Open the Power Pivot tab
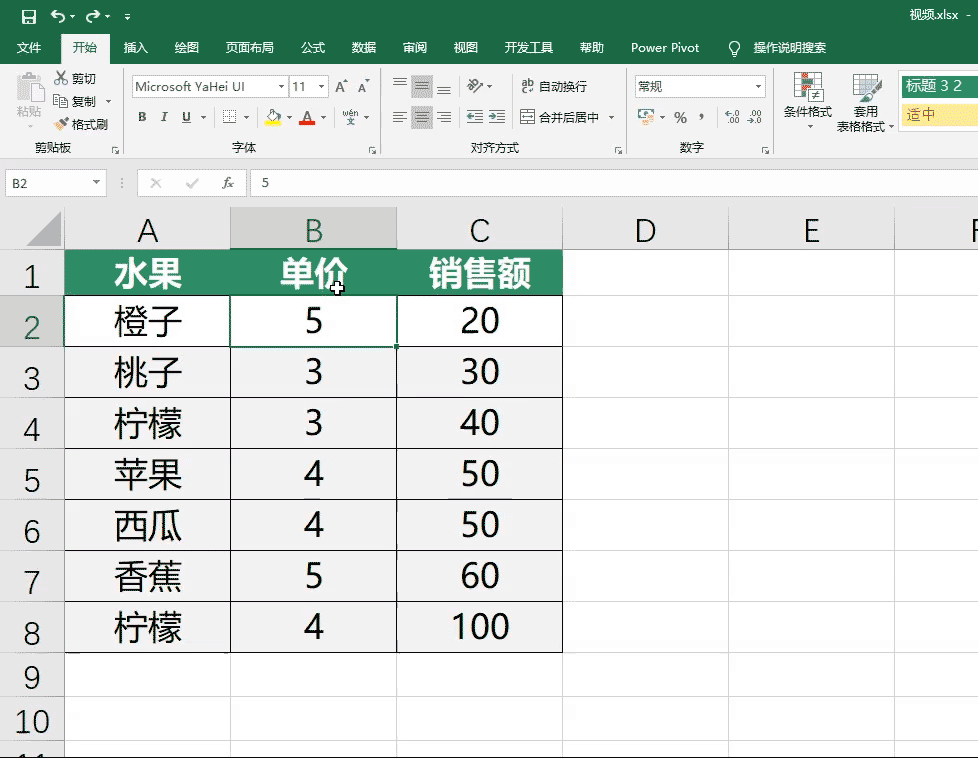The height and width of the screenshot is (758, 978). tap(664, 47)
